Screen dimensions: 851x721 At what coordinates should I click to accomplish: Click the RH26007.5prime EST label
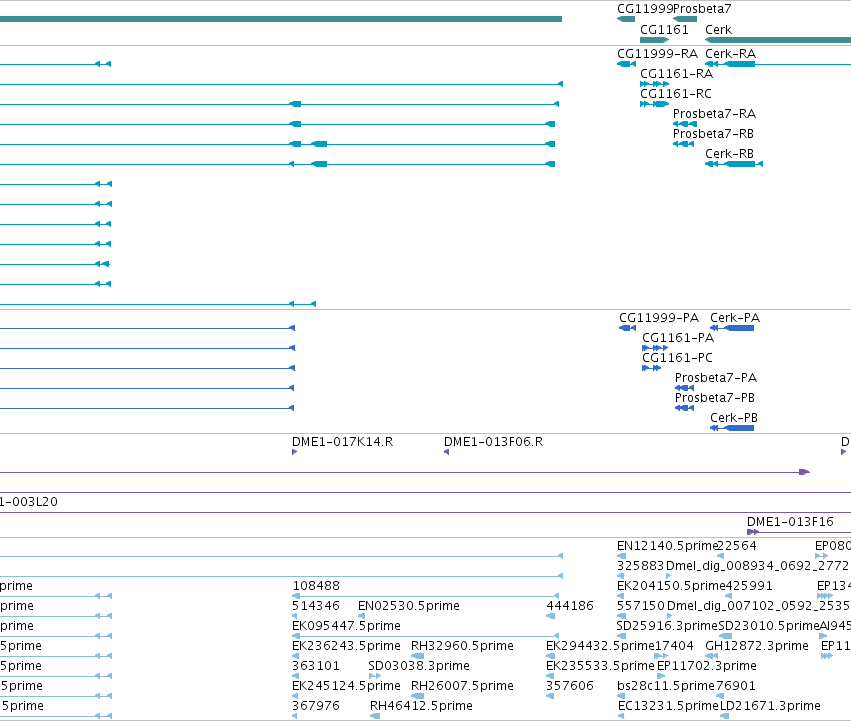[x=462, y=686]
